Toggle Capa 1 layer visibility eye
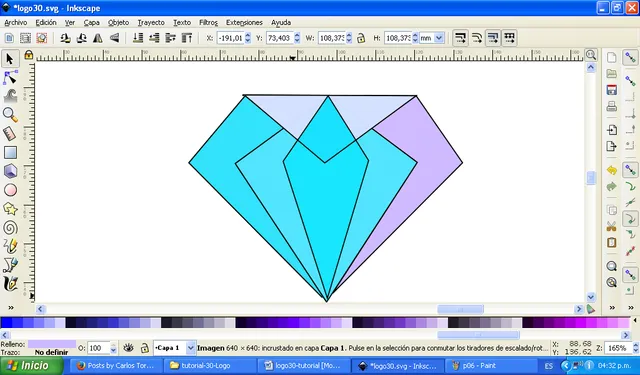This screenshot has width=640, height=375. pos(129,348)
